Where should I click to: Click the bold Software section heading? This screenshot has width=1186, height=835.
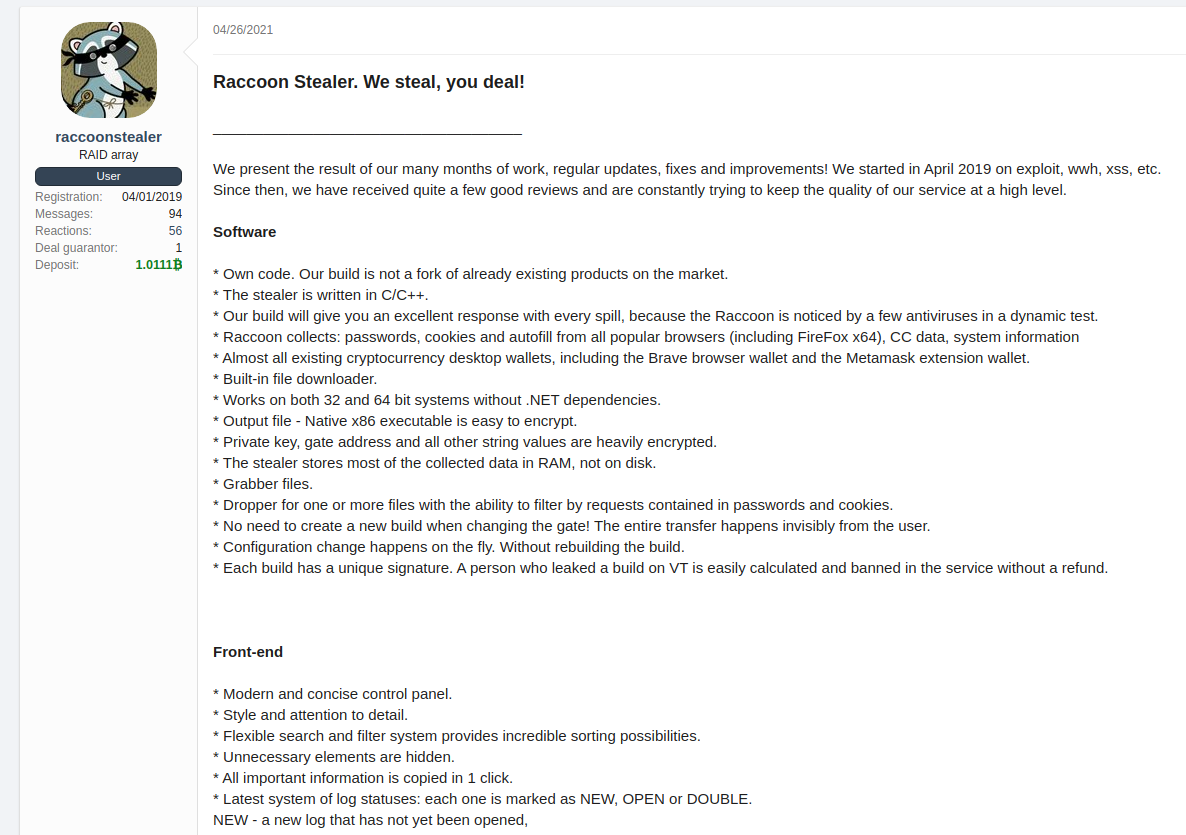tap(244, 232)
